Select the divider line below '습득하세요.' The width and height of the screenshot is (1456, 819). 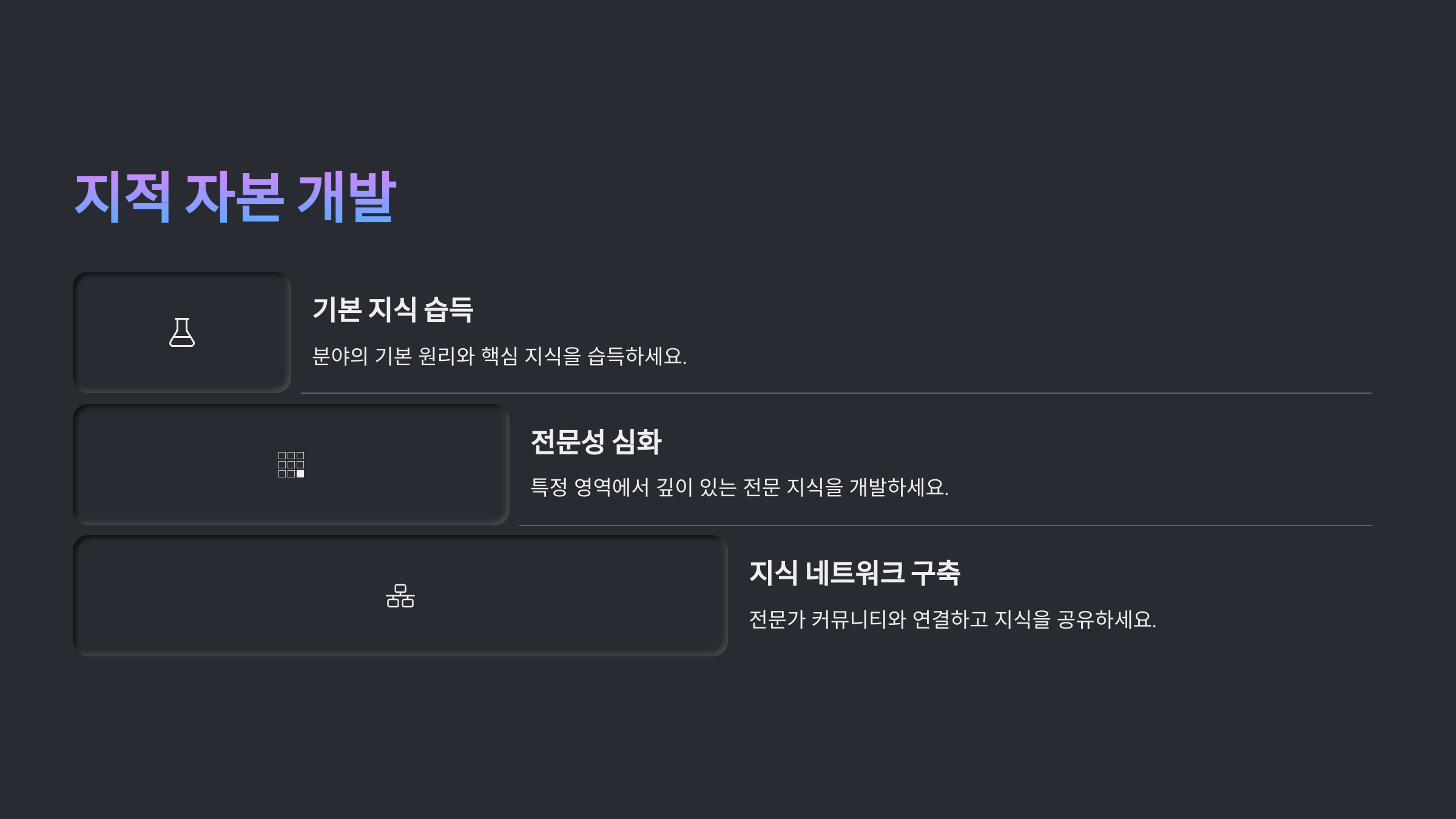coord(837,393)
